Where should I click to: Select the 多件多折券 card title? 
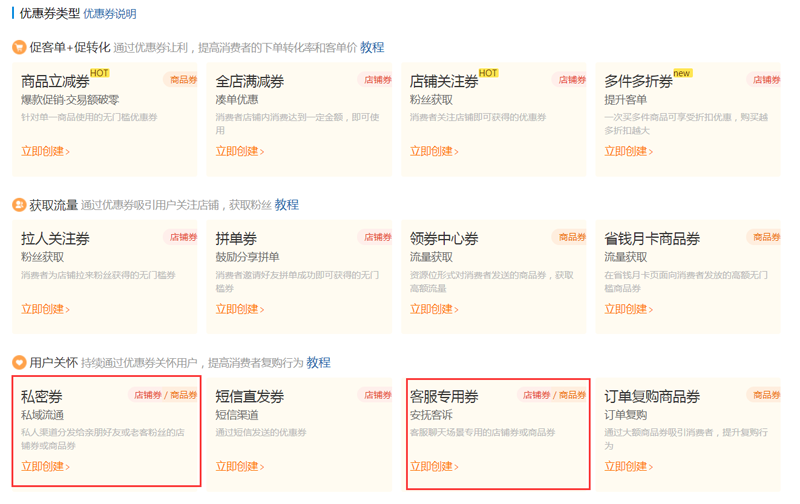[x=638, y=82]
